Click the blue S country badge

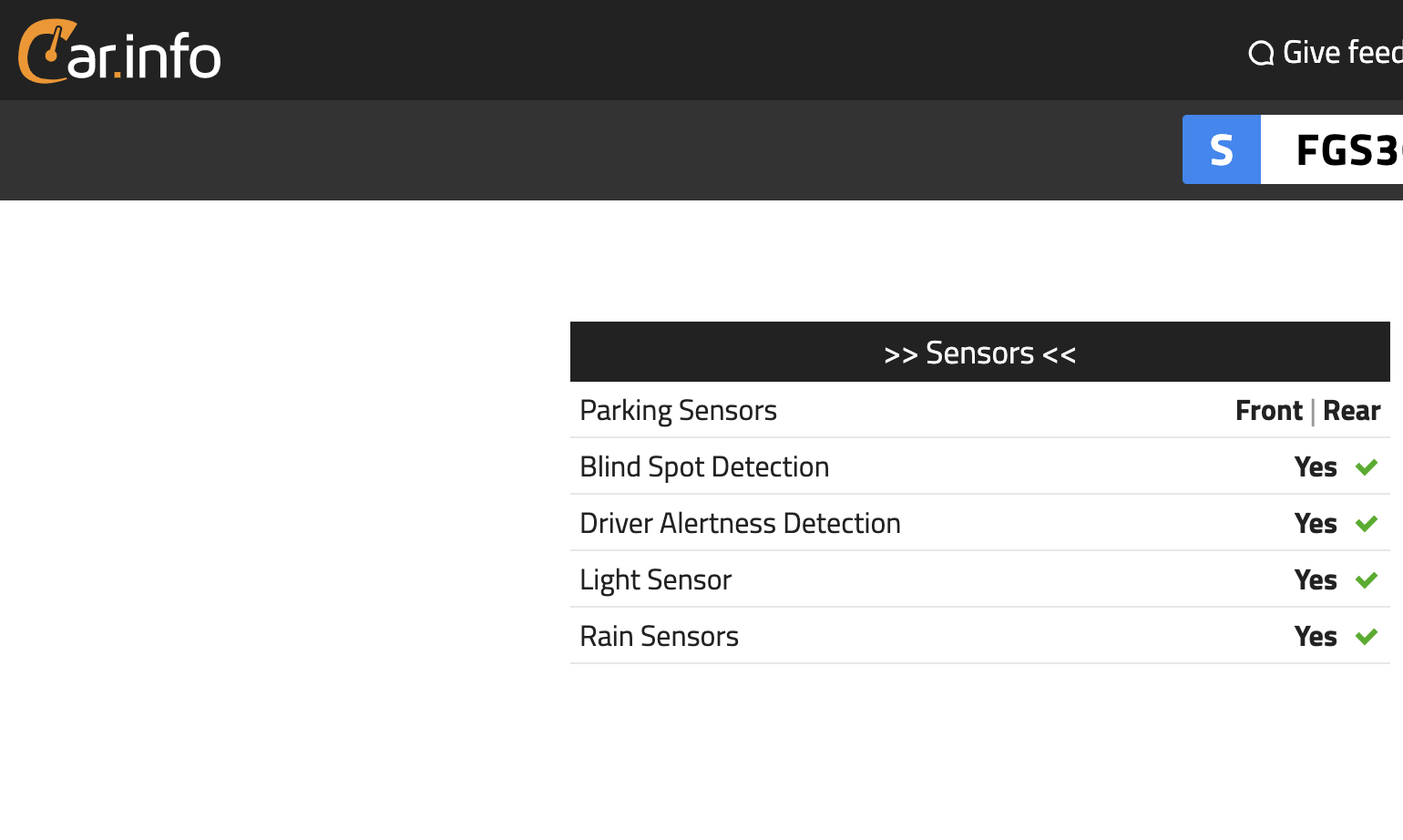coord(1221,149)
